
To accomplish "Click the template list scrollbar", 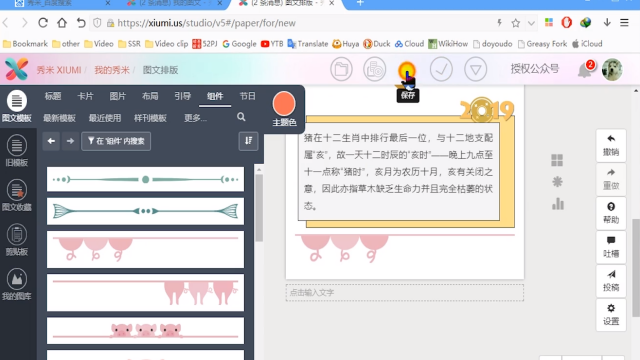I will click(x=259, y=207).
